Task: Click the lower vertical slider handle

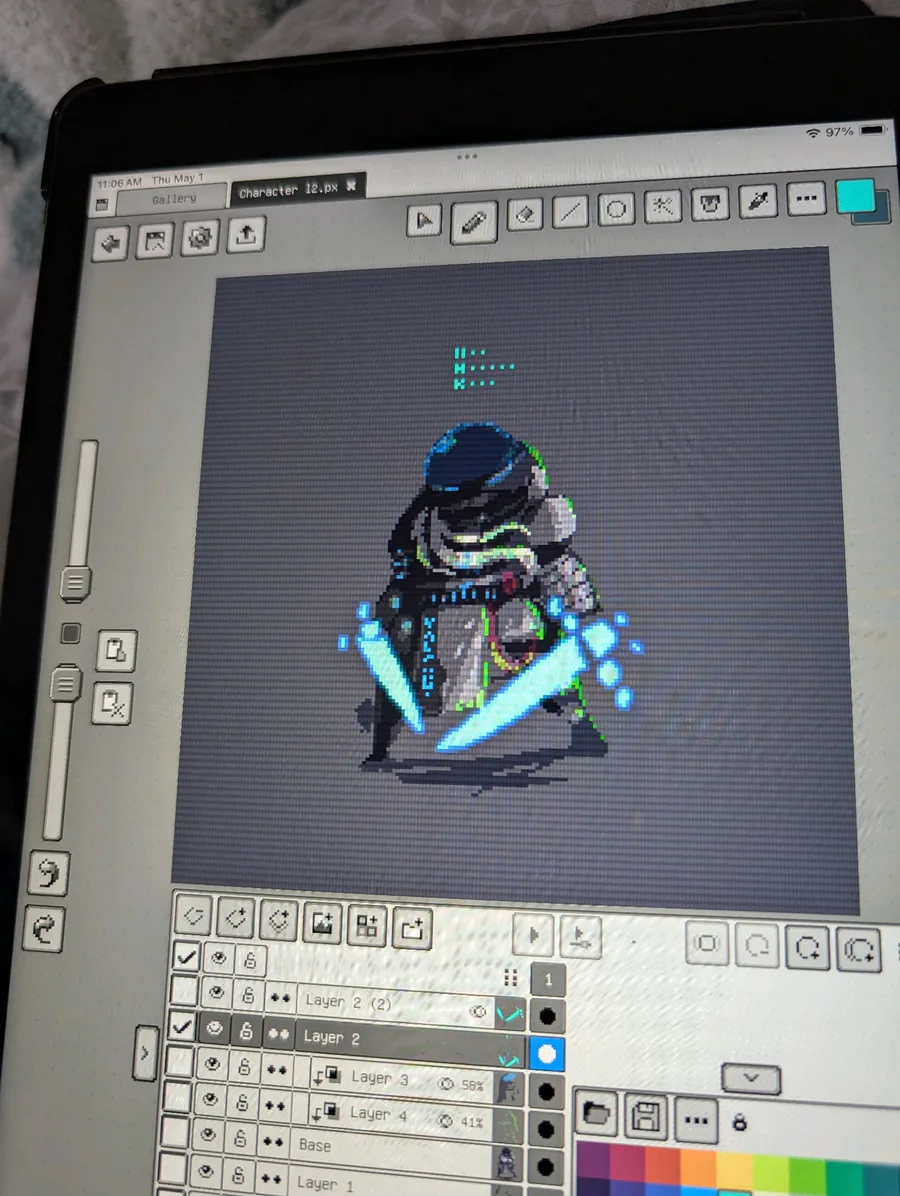Action: coord(66,683)
